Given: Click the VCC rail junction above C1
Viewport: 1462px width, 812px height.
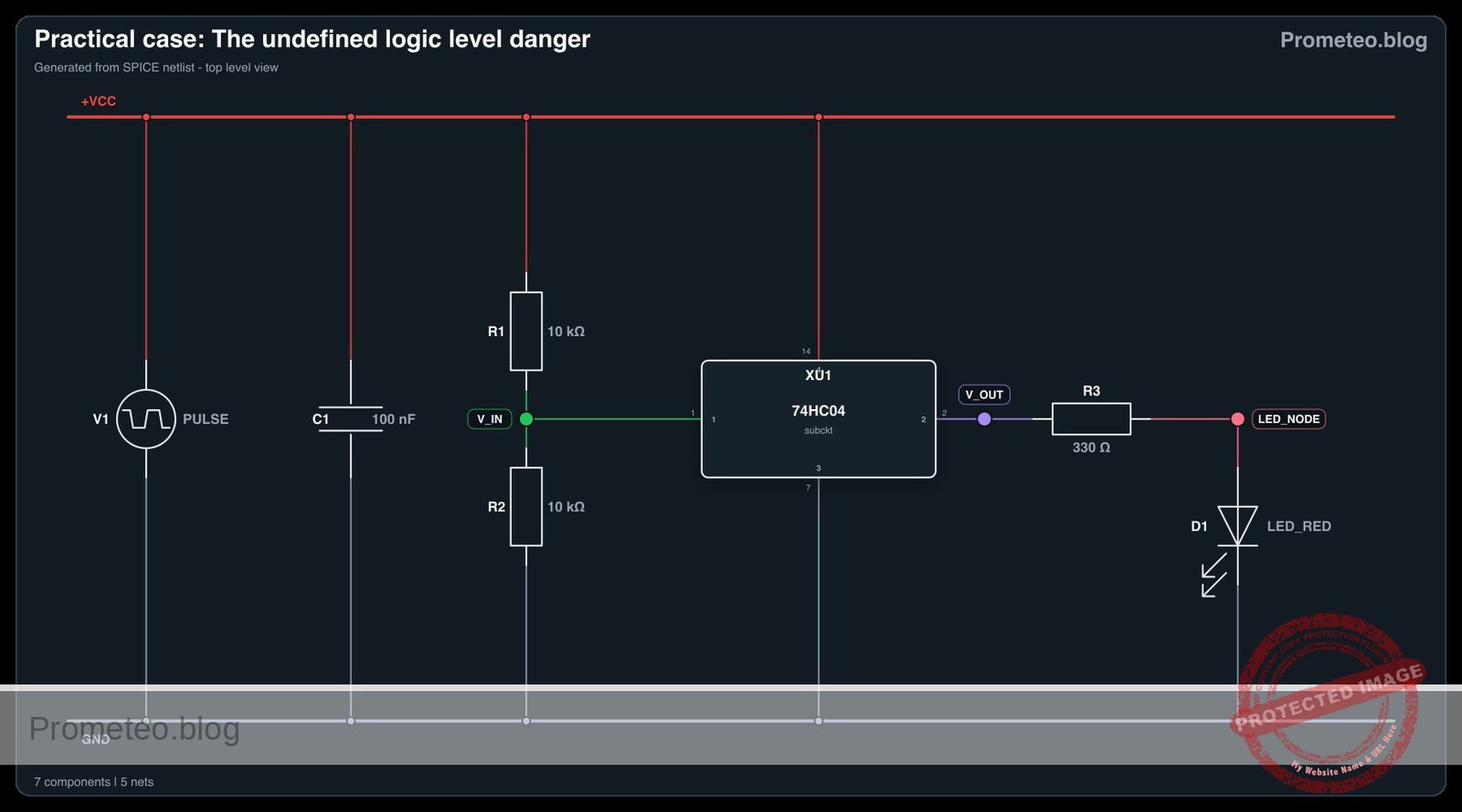Looking at the screenshot, I should [x=351, y=117].
